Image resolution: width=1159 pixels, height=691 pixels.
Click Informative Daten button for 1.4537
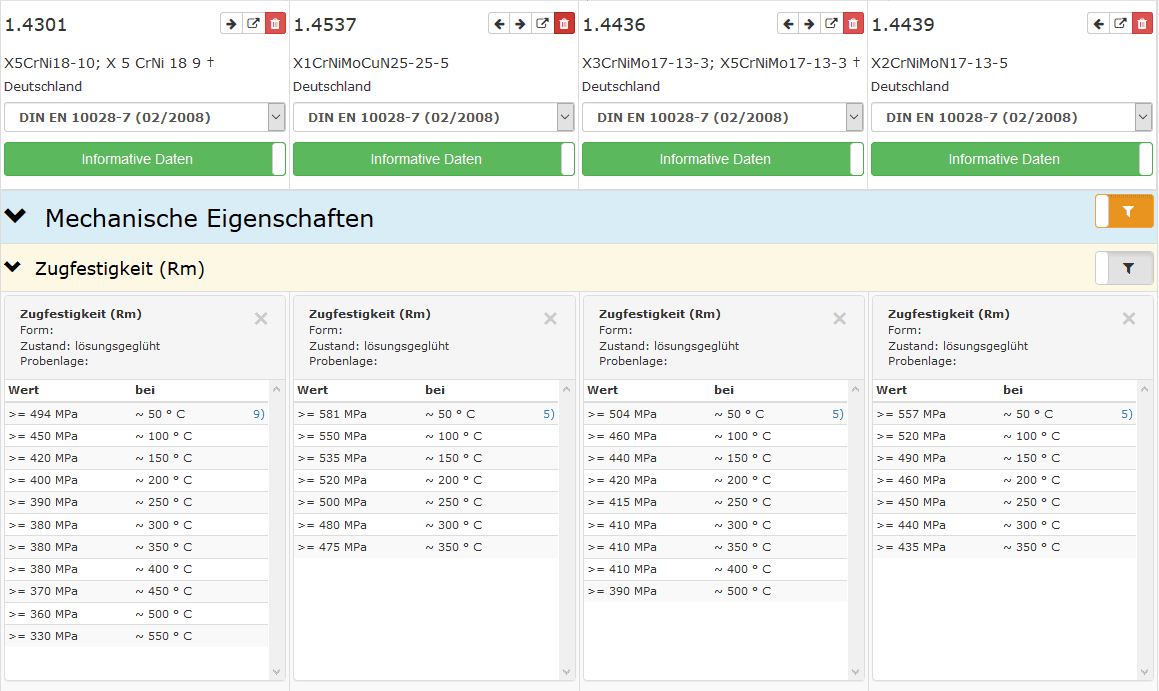(426, 159)
